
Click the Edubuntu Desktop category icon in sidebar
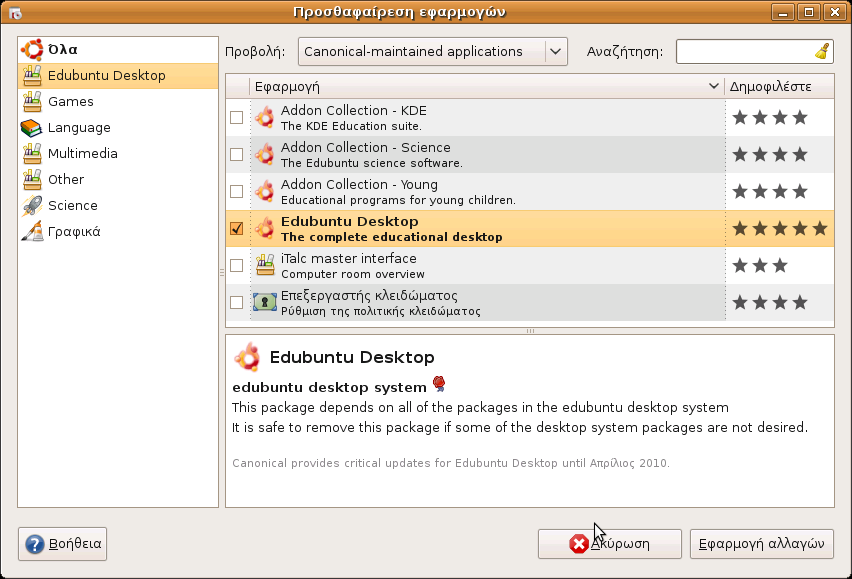pyautogui.click(x=32, y=75)
